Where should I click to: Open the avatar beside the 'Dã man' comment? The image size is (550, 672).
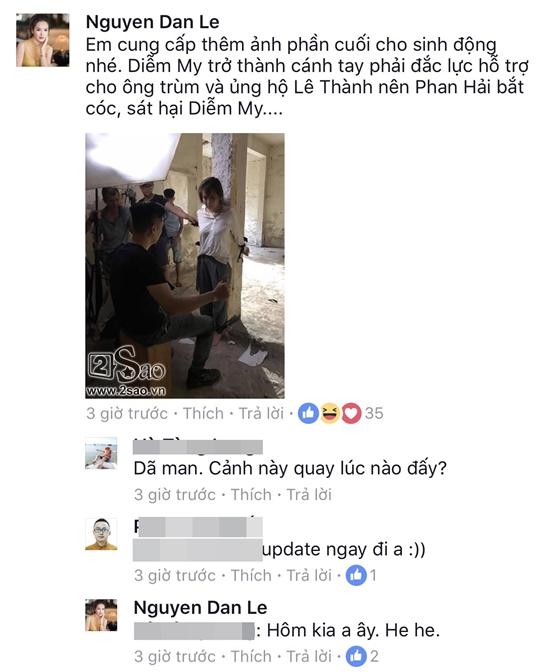pos(101,453)
